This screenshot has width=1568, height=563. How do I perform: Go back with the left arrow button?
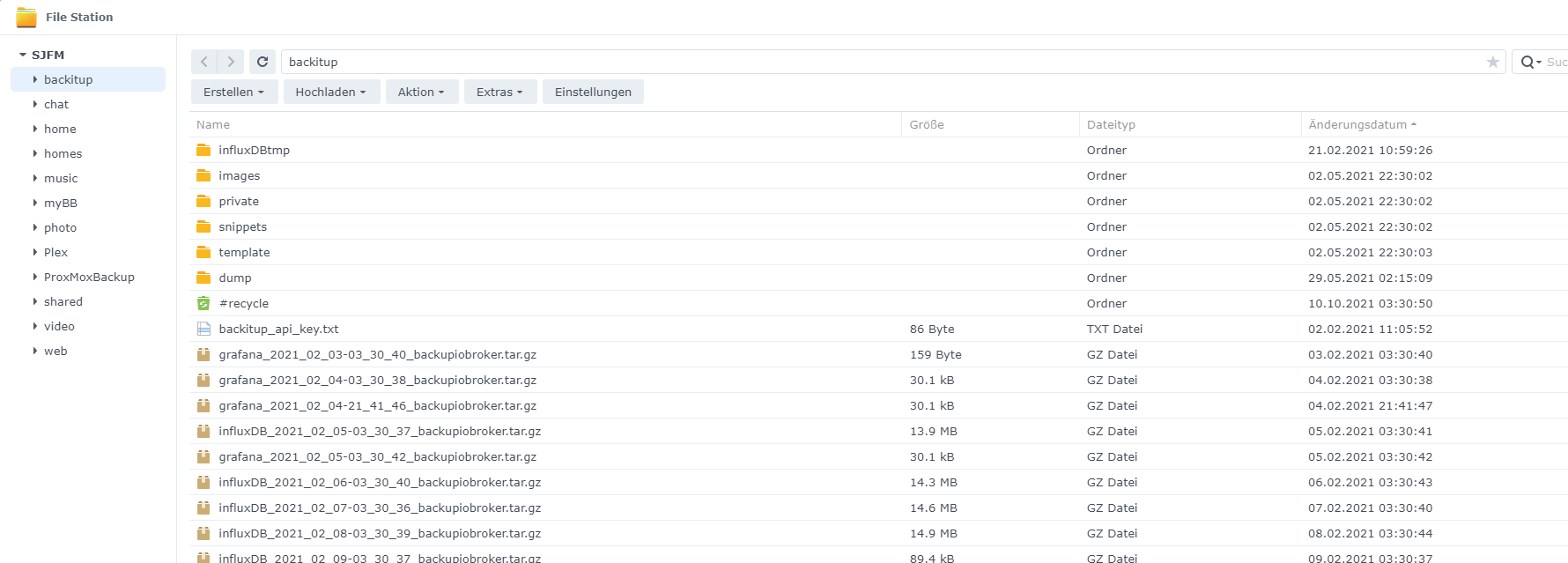[x=204, y=62]
